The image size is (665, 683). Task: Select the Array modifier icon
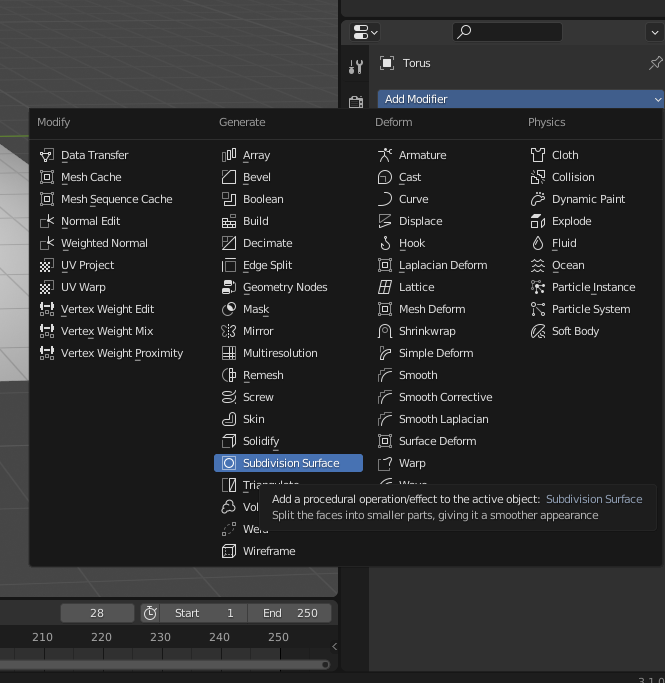(229, 155)
